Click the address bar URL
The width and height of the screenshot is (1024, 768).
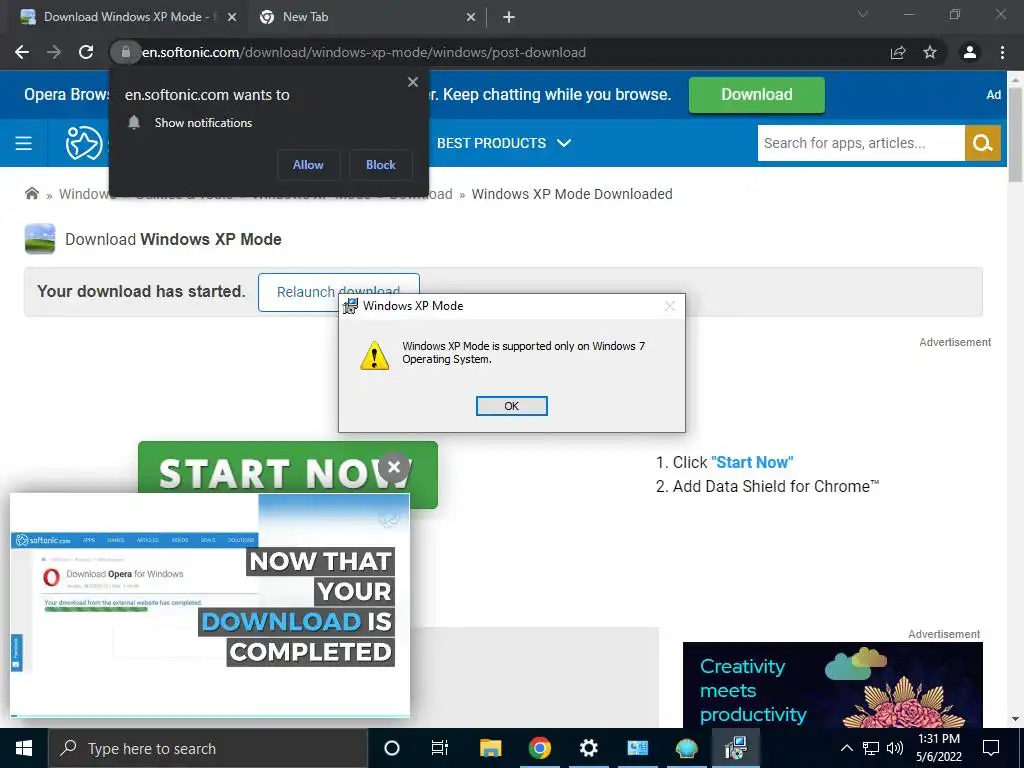pyautogui.click(x=364, y=52)
